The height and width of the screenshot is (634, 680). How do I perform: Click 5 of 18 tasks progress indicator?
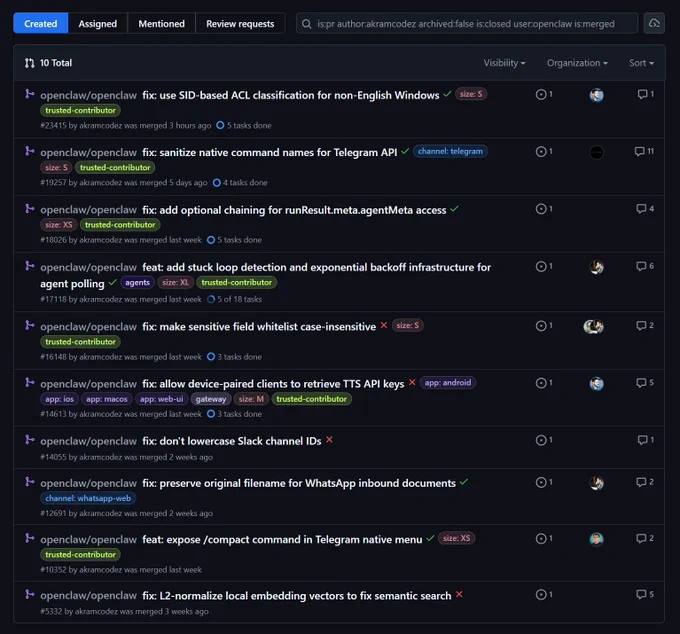point(235,299)
